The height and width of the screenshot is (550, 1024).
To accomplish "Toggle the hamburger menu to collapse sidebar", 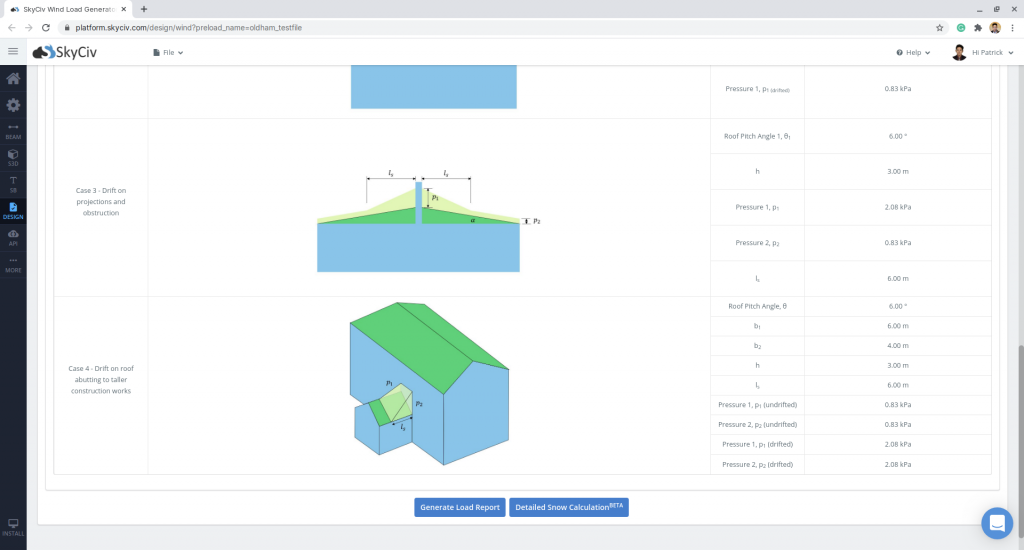I will pos(13,52).
